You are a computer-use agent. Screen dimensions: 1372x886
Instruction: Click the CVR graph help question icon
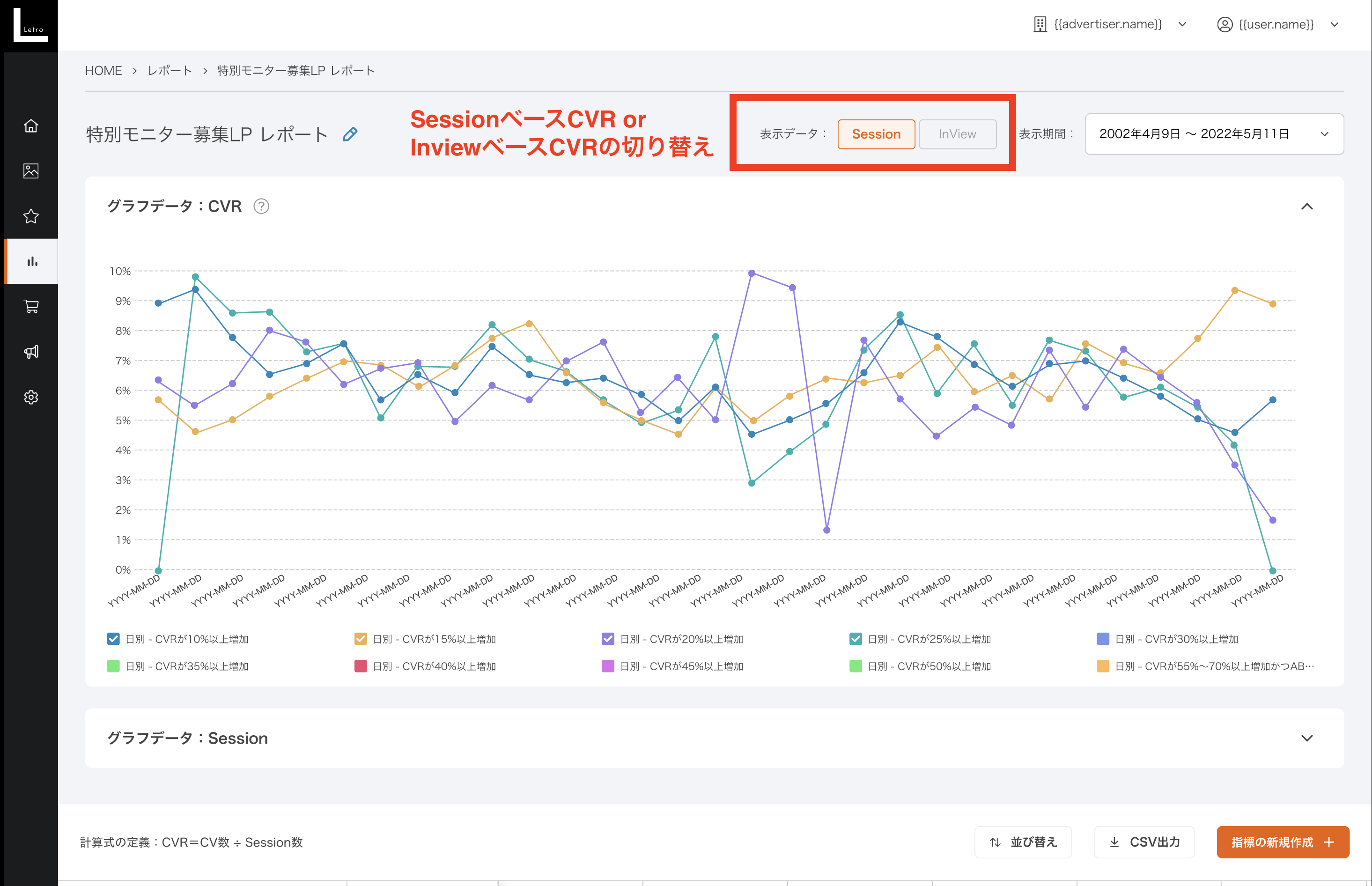[x=261, y=206]
